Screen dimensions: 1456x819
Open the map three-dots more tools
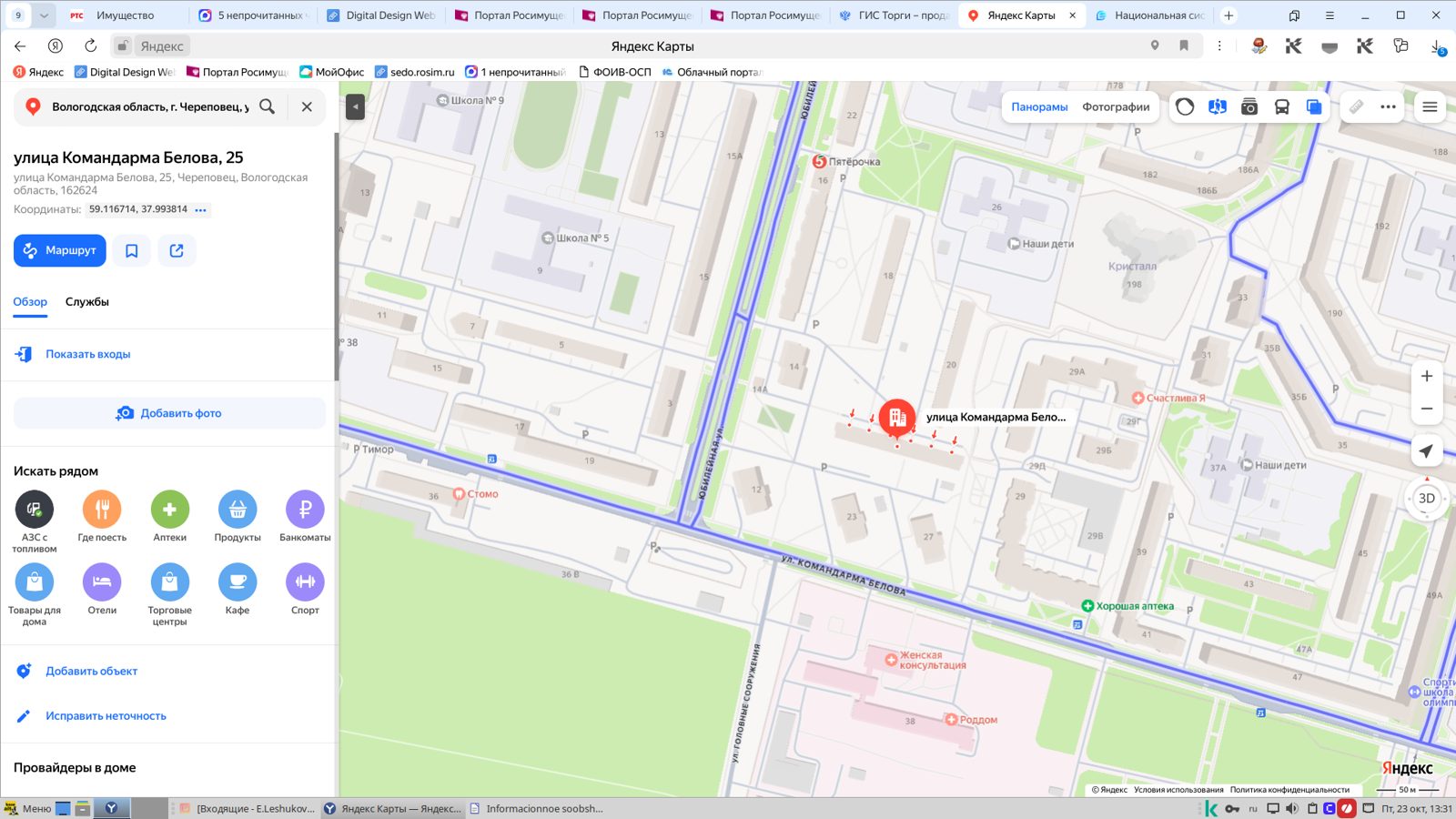[x=1388, y=106]
